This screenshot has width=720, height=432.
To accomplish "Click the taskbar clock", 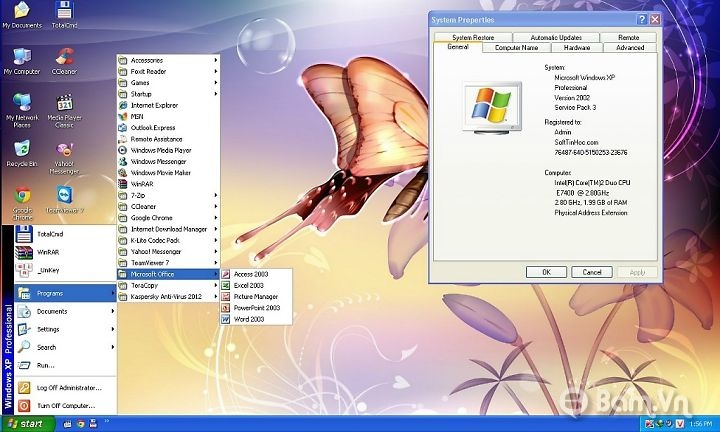I will 701,424.
